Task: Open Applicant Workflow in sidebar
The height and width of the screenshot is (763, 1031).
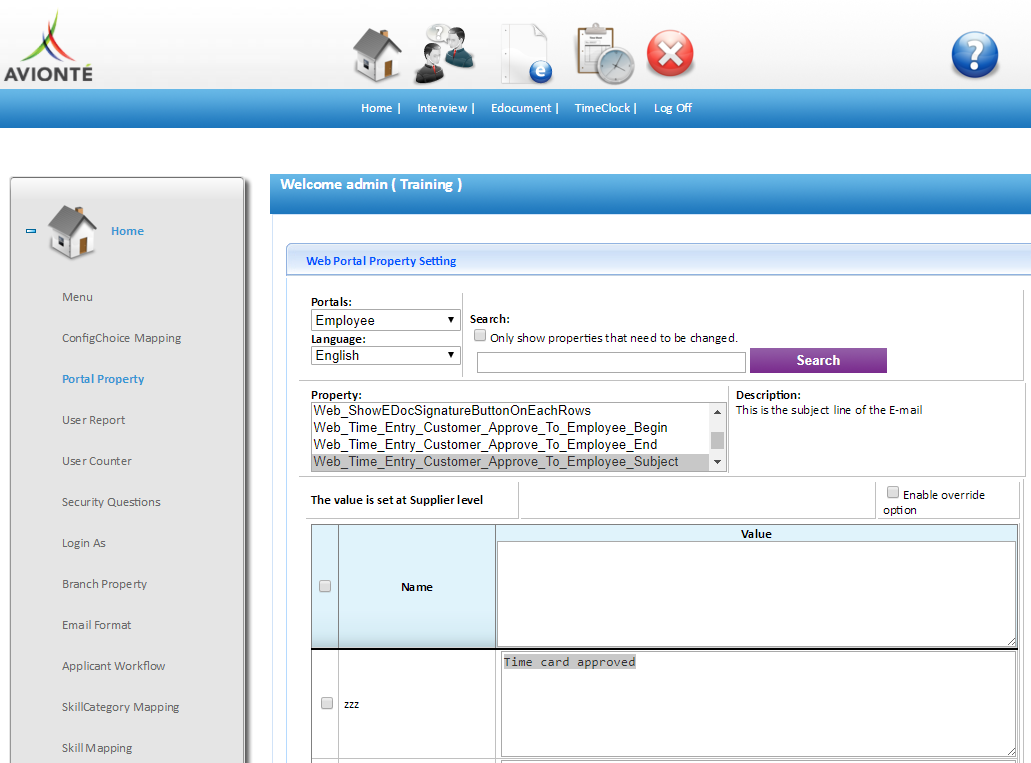Action: (x=114, y=666)
